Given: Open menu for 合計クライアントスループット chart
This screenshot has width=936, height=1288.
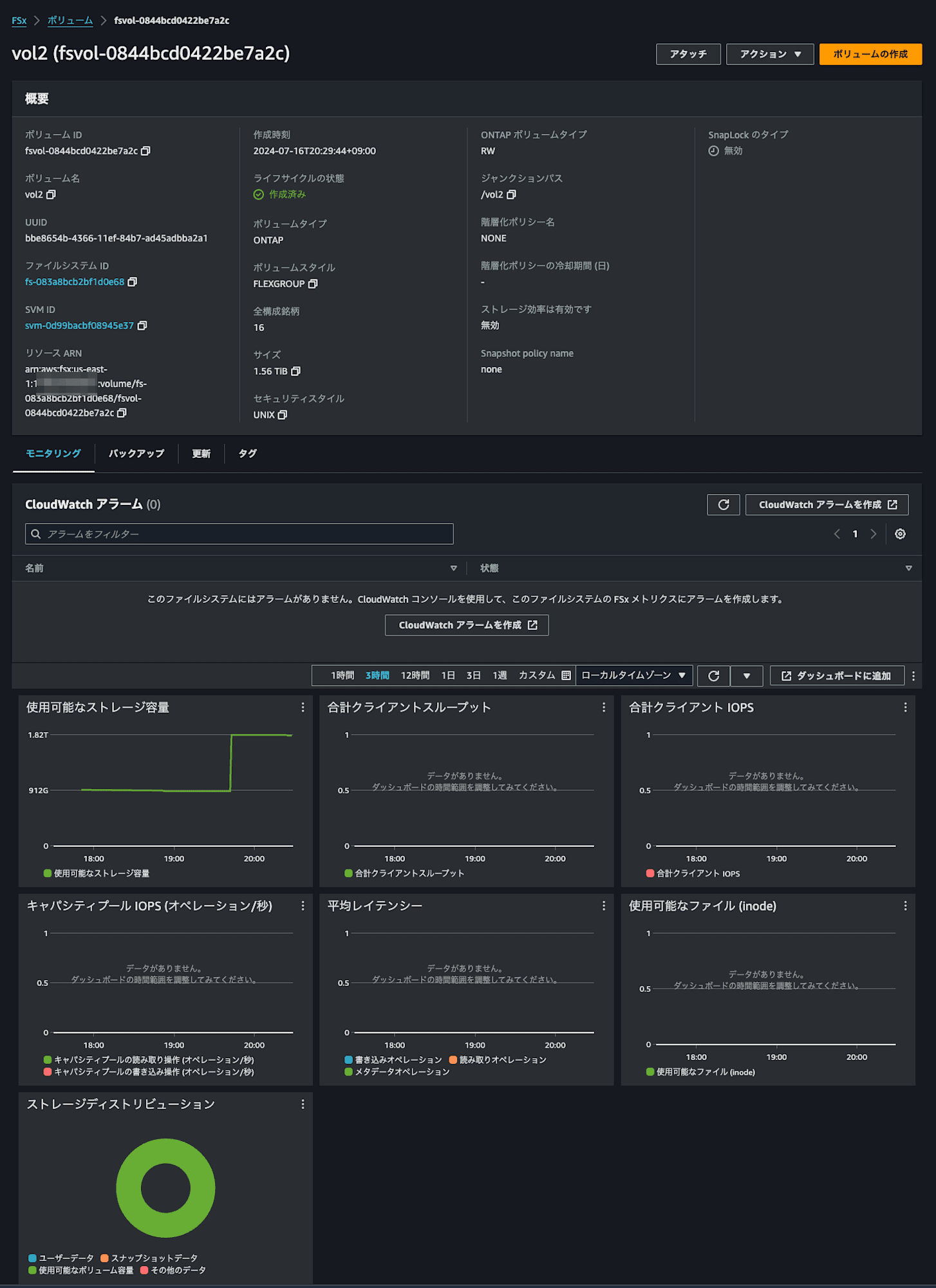Looking at the screenshot, I should click(604, 707).
